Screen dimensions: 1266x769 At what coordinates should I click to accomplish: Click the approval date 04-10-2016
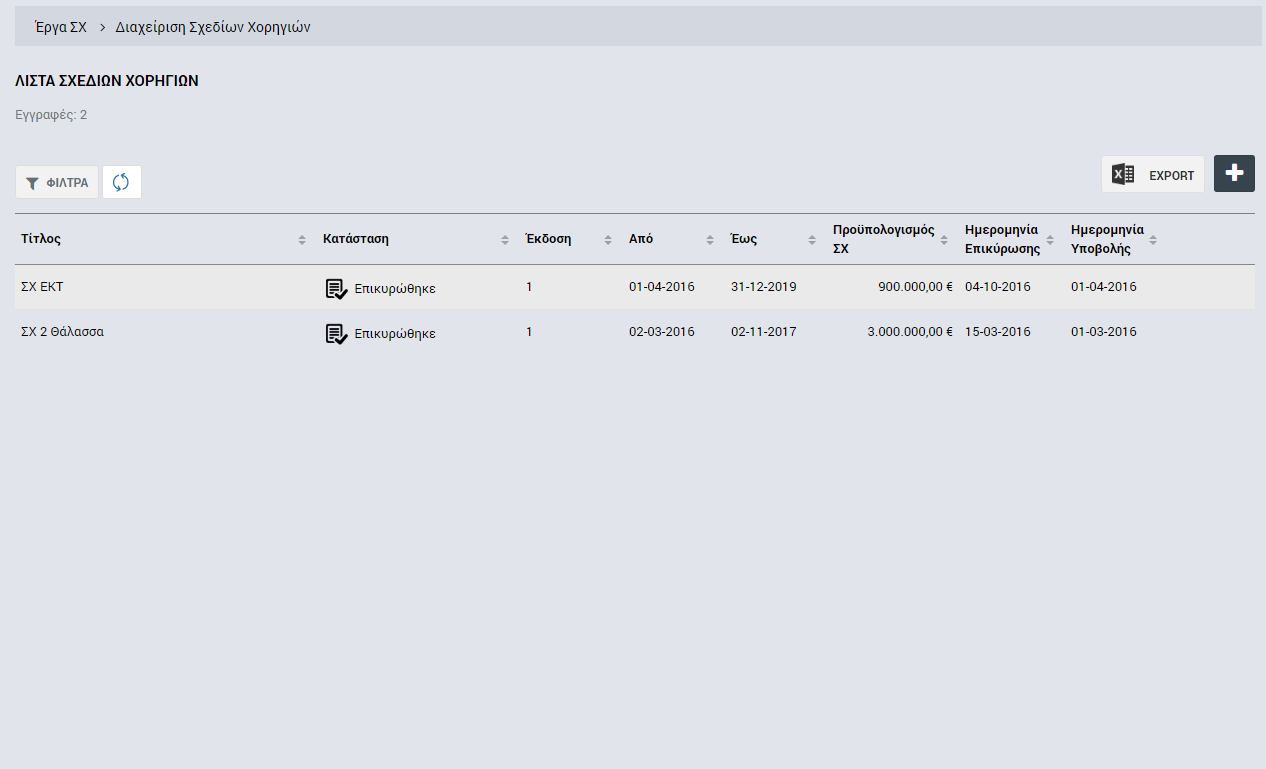pos(998,287)
